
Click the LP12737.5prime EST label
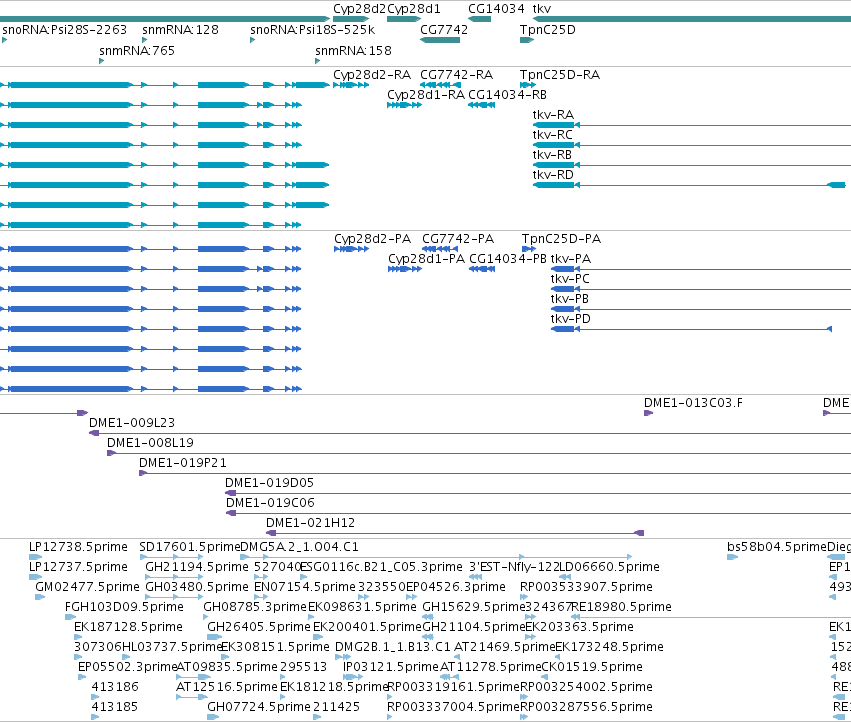coord(78,567)
